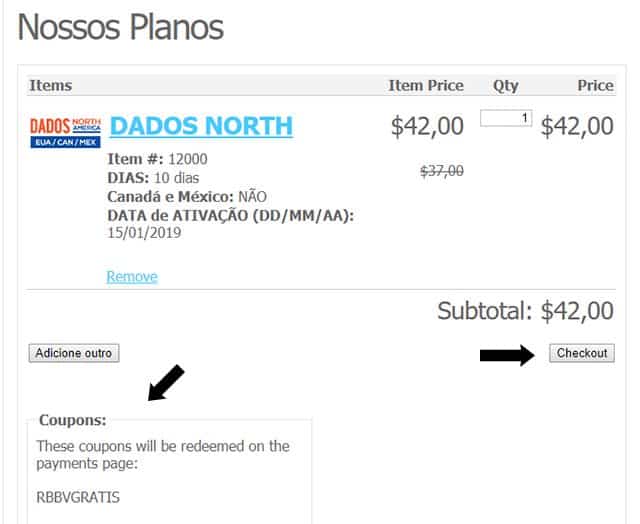Click the crossed-out $37,00 price

[442, 171]
